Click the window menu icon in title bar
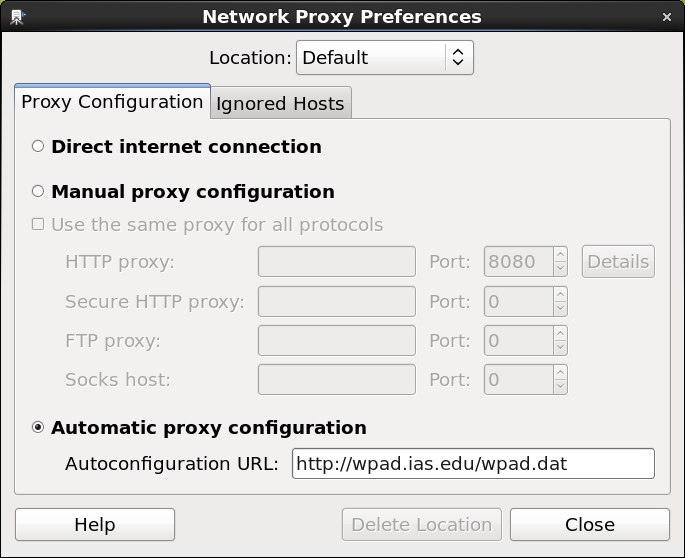This screenshot has width=685, height=558. click(17, 17)
